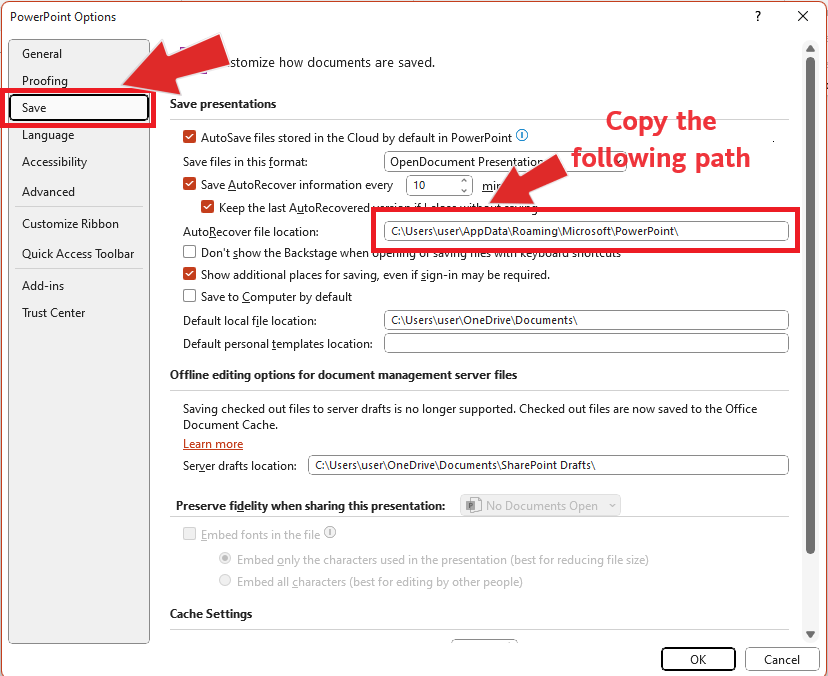Click the minutes stepper down arrow
The width and height of the screenshot is (828, 676).
coord(464,189)
